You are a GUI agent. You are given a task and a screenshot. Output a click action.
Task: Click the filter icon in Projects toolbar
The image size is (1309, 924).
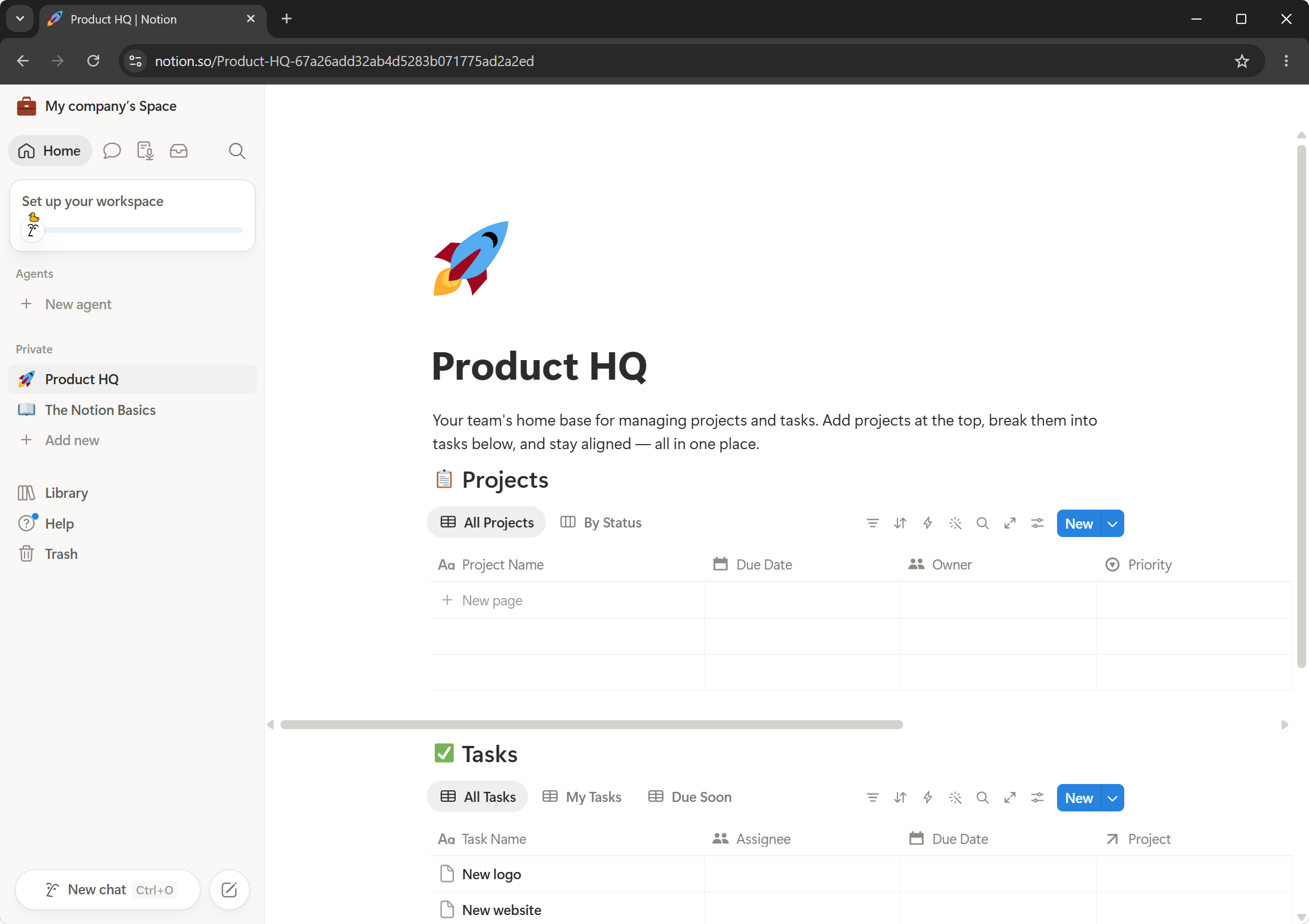point(872,523)
